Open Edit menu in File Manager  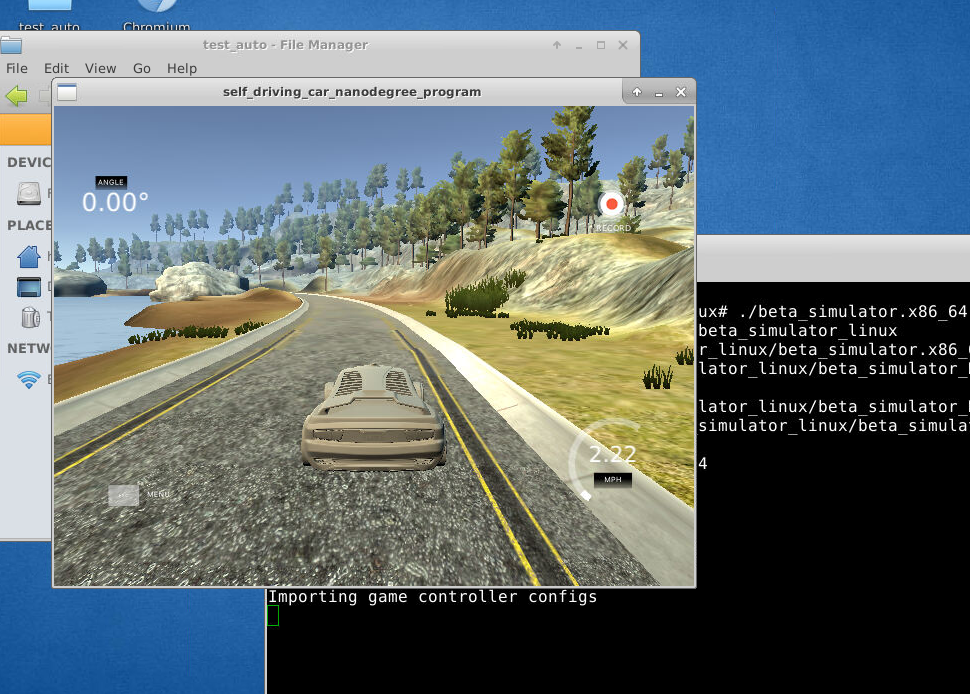tap(56, 68)
